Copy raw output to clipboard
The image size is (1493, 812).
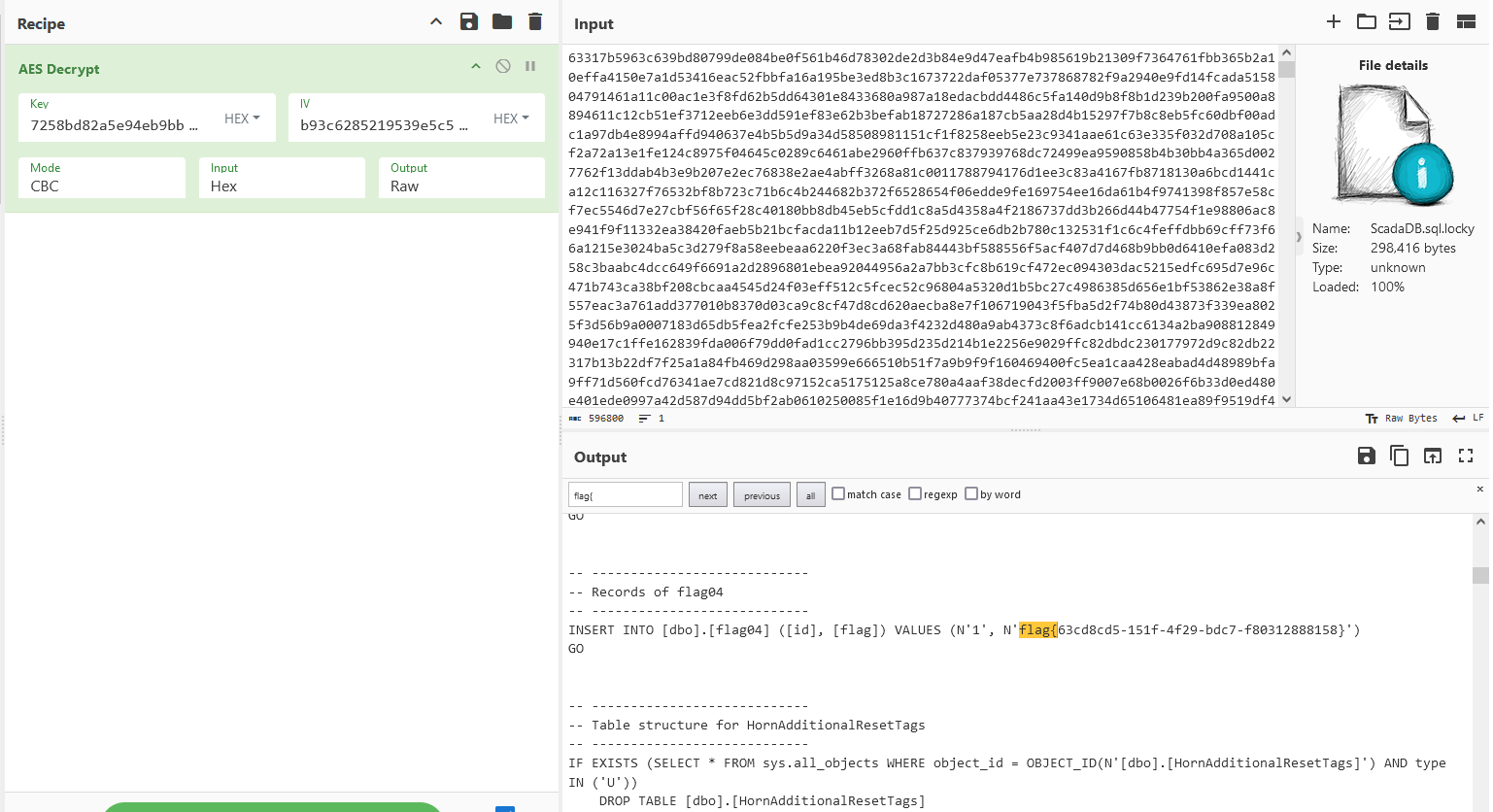[x=1400, y=456]
